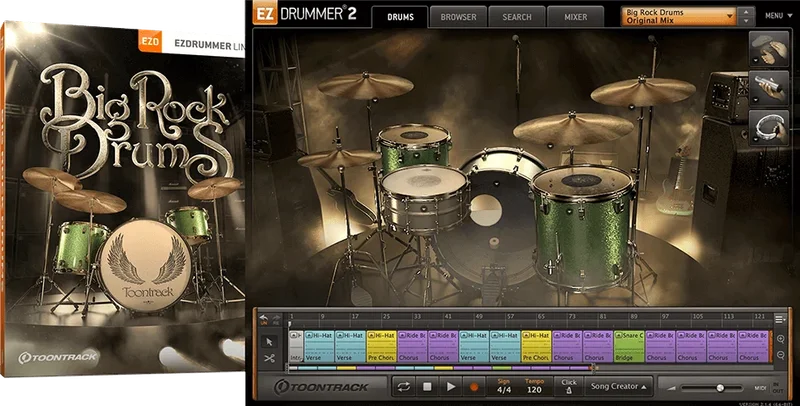Arm recording with the red record button
The width and height of the screenshot is (800, 406).
[x=474, y=387]
